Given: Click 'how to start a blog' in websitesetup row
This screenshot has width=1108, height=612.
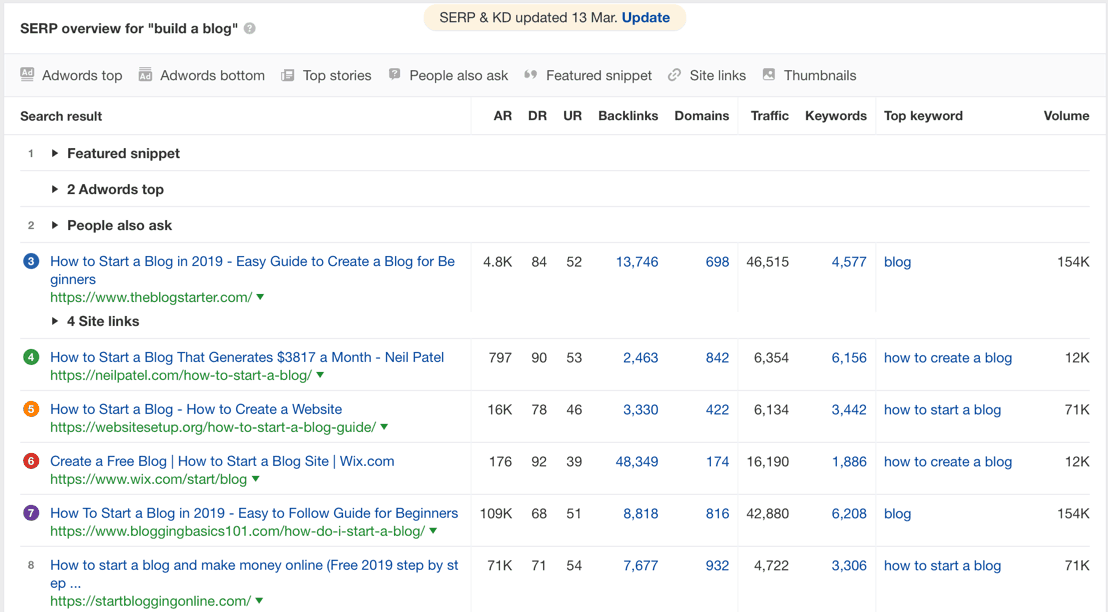Looking at the screenshot, I should (x=942, y=409).
